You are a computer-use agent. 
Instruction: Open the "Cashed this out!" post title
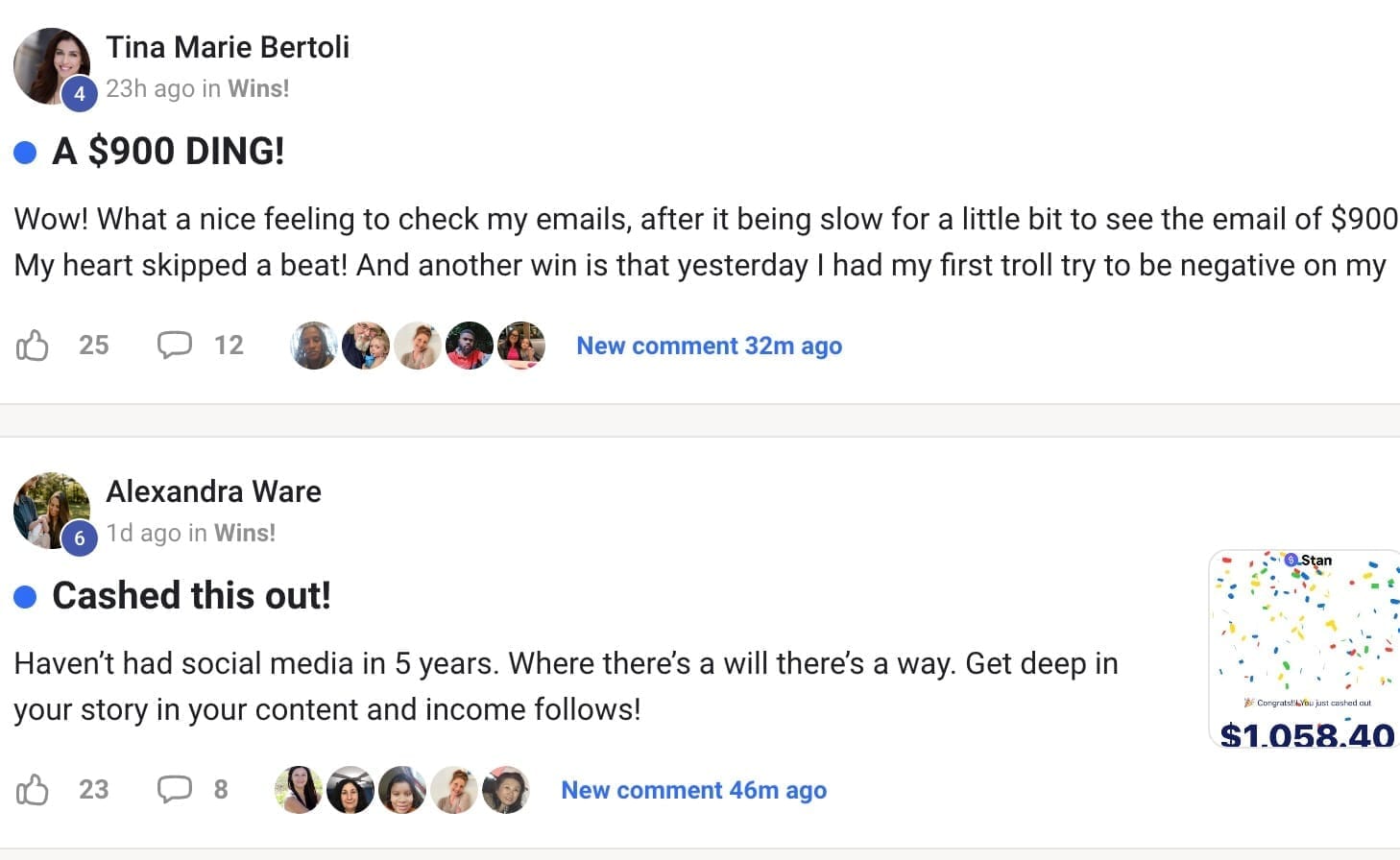click(191, 595)
